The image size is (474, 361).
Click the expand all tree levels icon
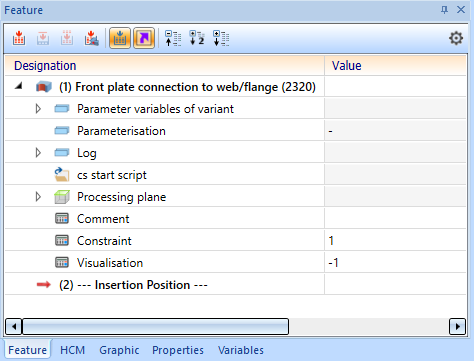coord(221,38)
